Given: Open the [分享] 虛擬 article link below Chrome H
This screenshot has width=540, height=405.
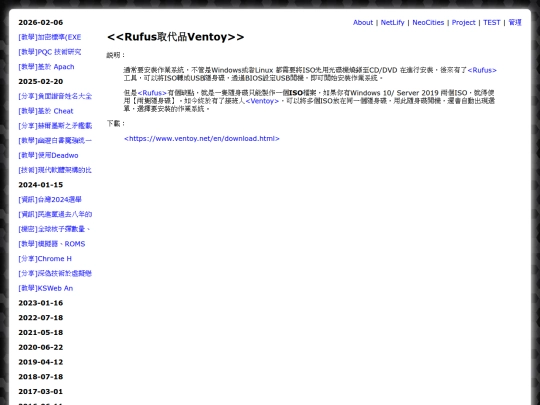Looking at the screenshot, I should click(55, 273).
